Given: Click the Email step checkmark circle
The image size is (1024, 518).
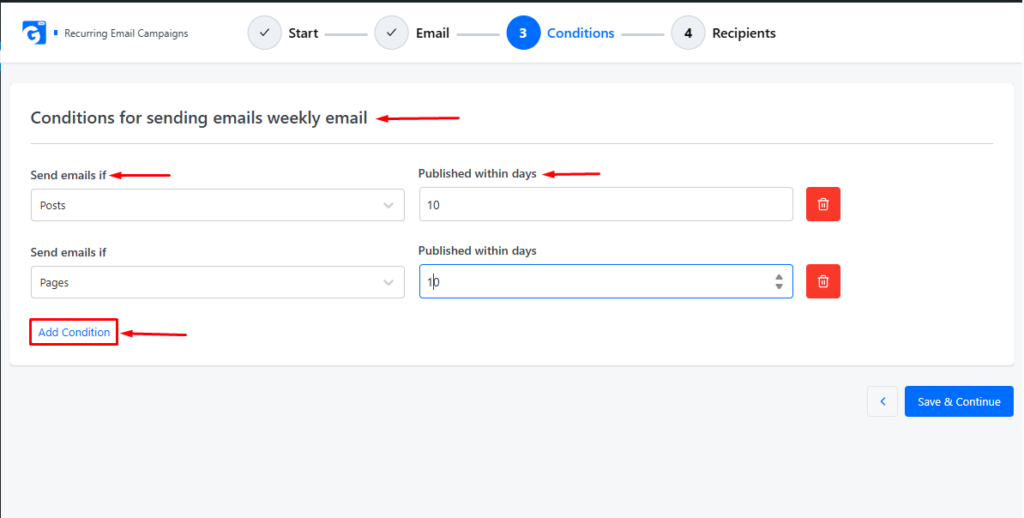Looking at the screenshot, I should pyautogui.click(x=391, y=33).
